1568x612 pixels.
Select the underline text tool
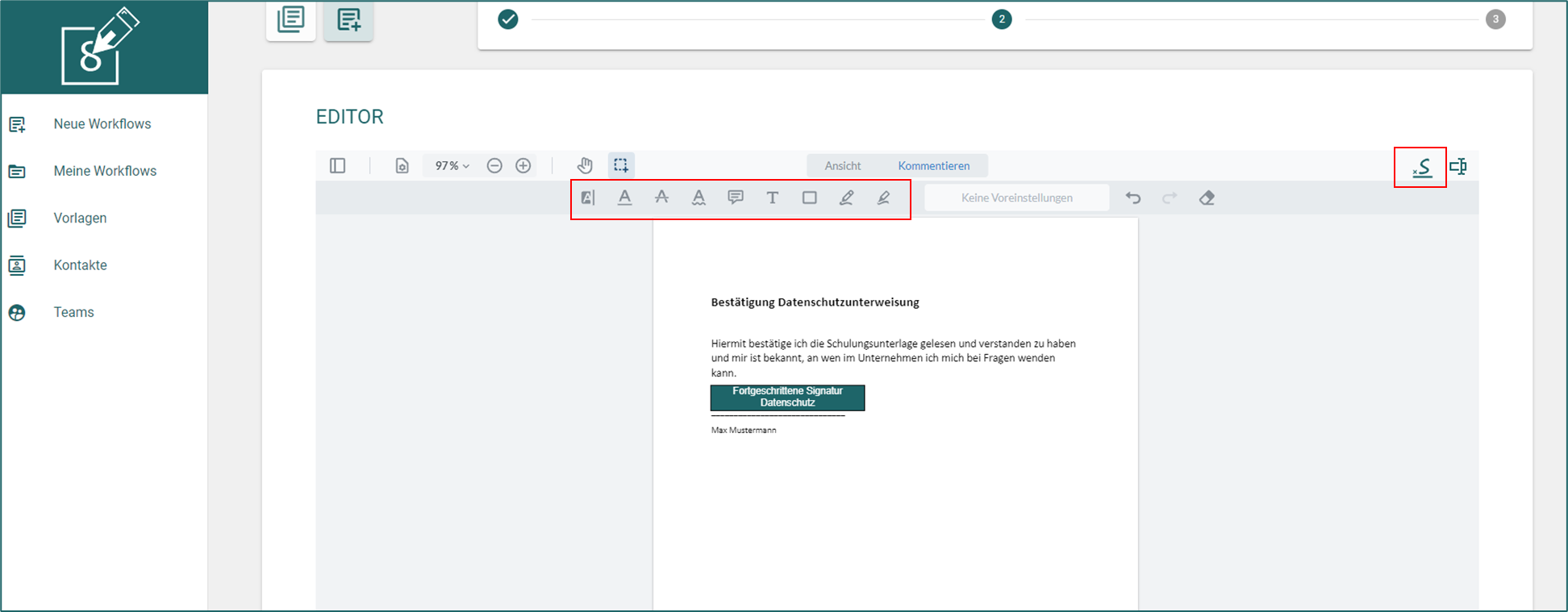pyautogui.click(x=624, y=198)
